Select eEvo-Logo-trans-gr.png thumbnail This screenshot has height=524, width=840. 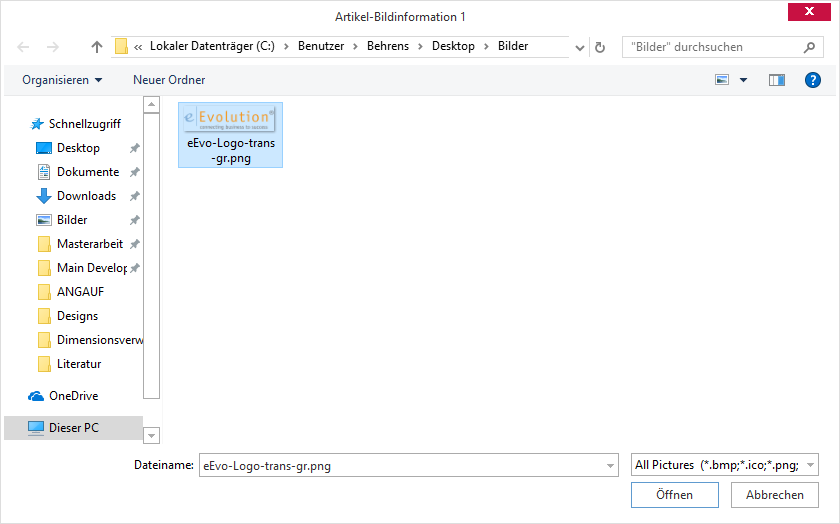click(230, 135)
